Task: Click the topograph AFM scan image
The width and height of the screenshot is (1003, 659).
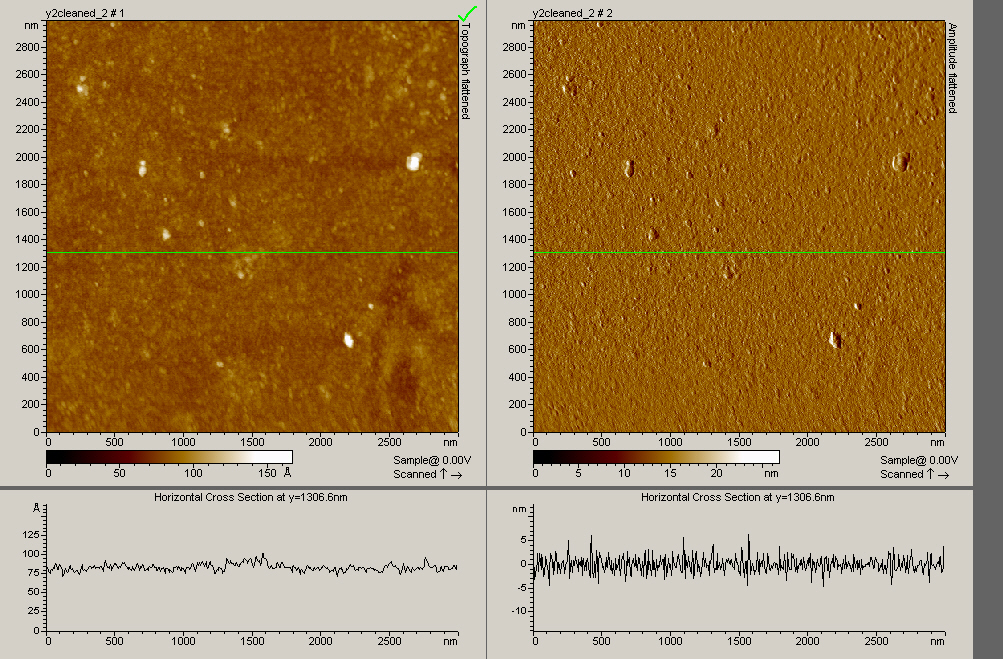Action: [252, 150]
